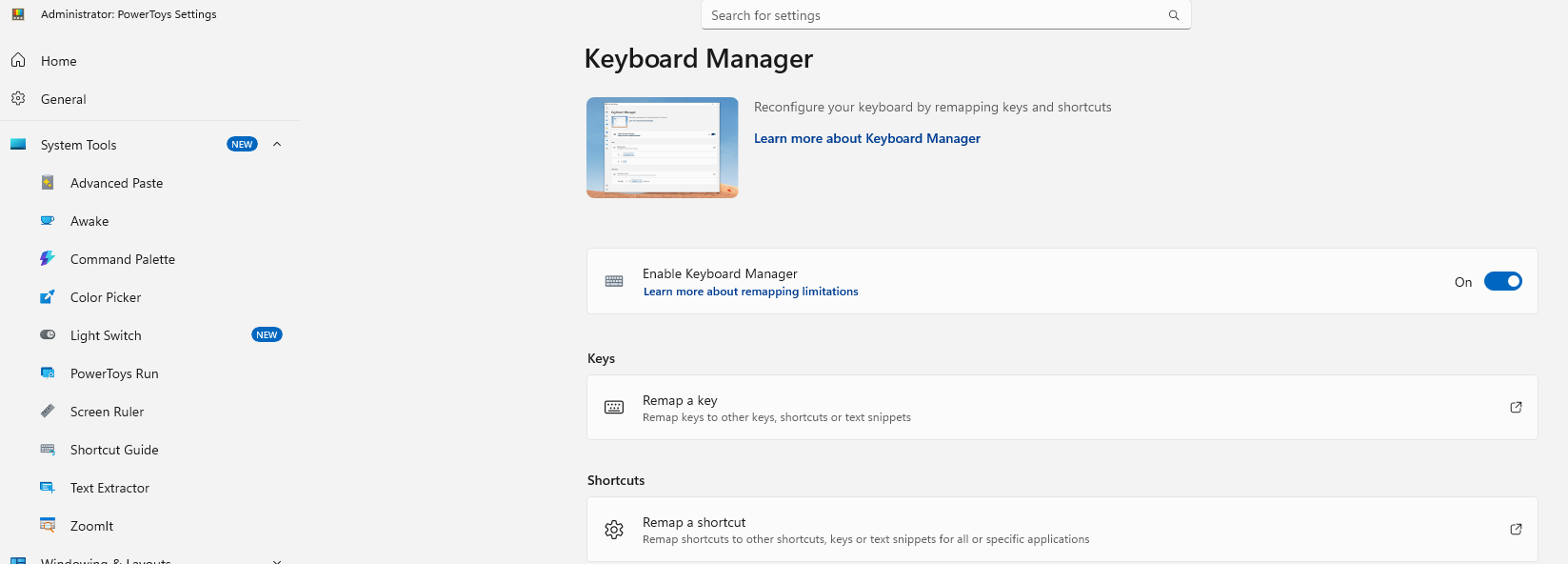
Task: Click the Command Palette lightning icon
Action: click(x=48, y=259)
